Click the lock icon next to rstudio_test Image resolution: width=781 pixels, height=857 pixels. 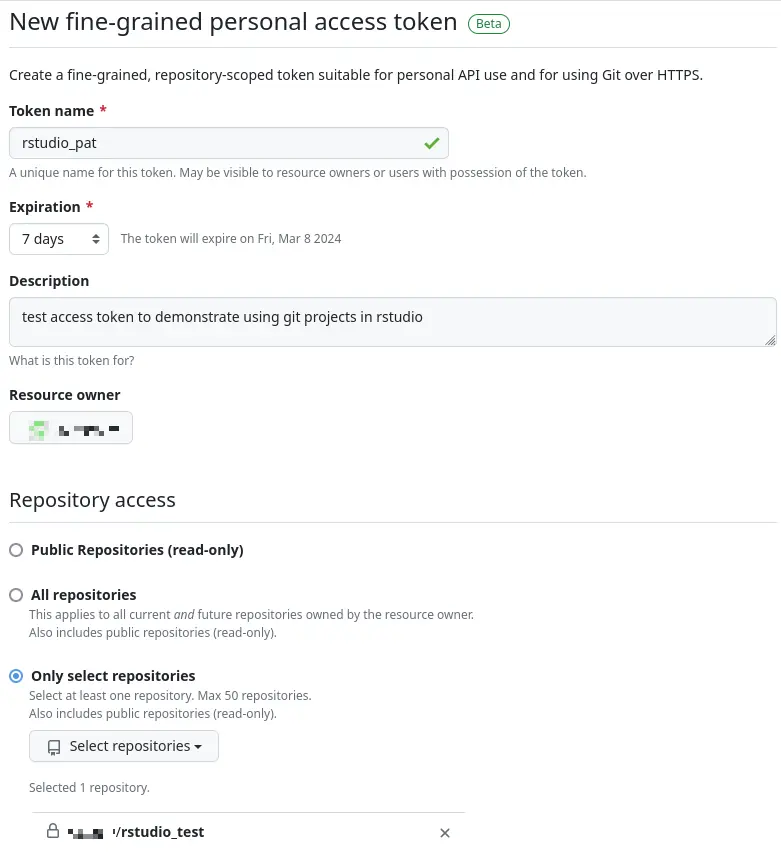coord(52,831)
